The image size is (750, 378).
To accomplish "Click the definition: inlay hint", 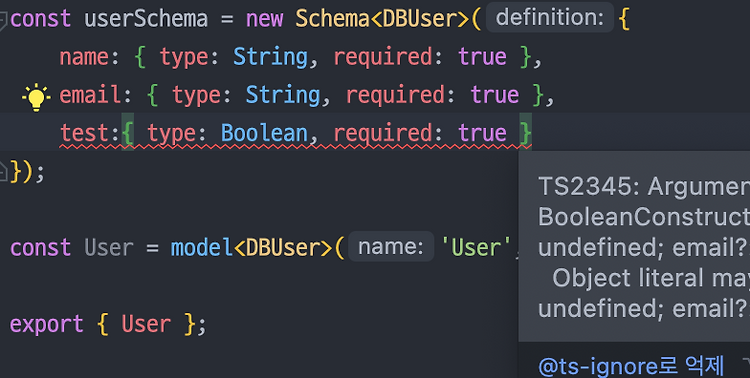I will 550,18.
